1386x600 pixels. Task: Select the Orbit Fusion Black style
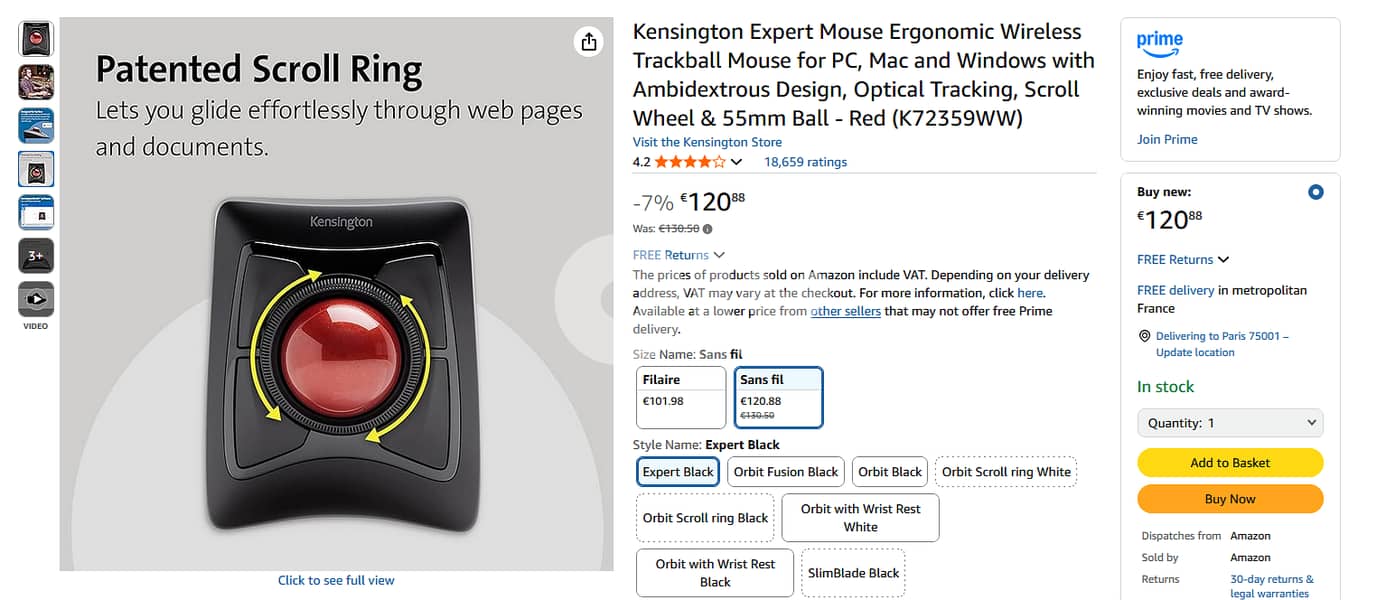pyautogui.click(x=785, y=472)
